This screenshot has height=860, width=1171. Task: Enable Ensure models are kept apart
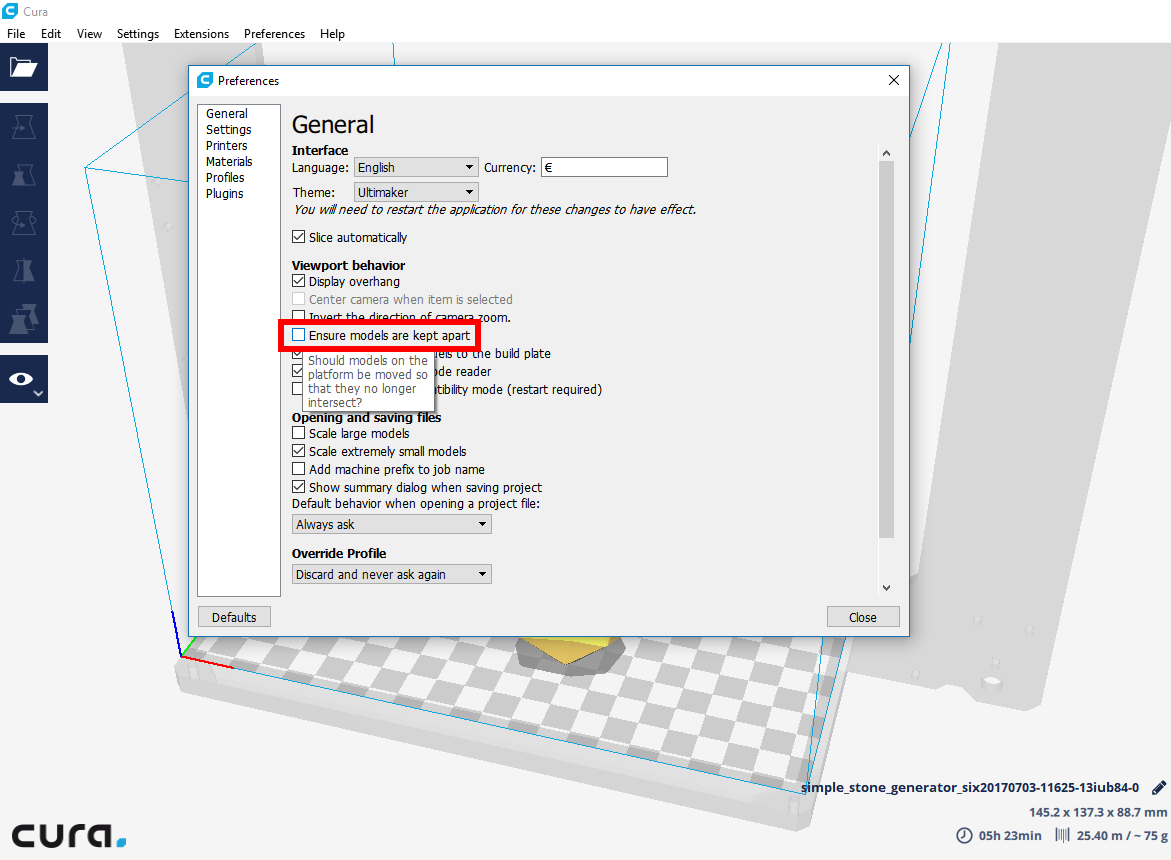[299, 335]
